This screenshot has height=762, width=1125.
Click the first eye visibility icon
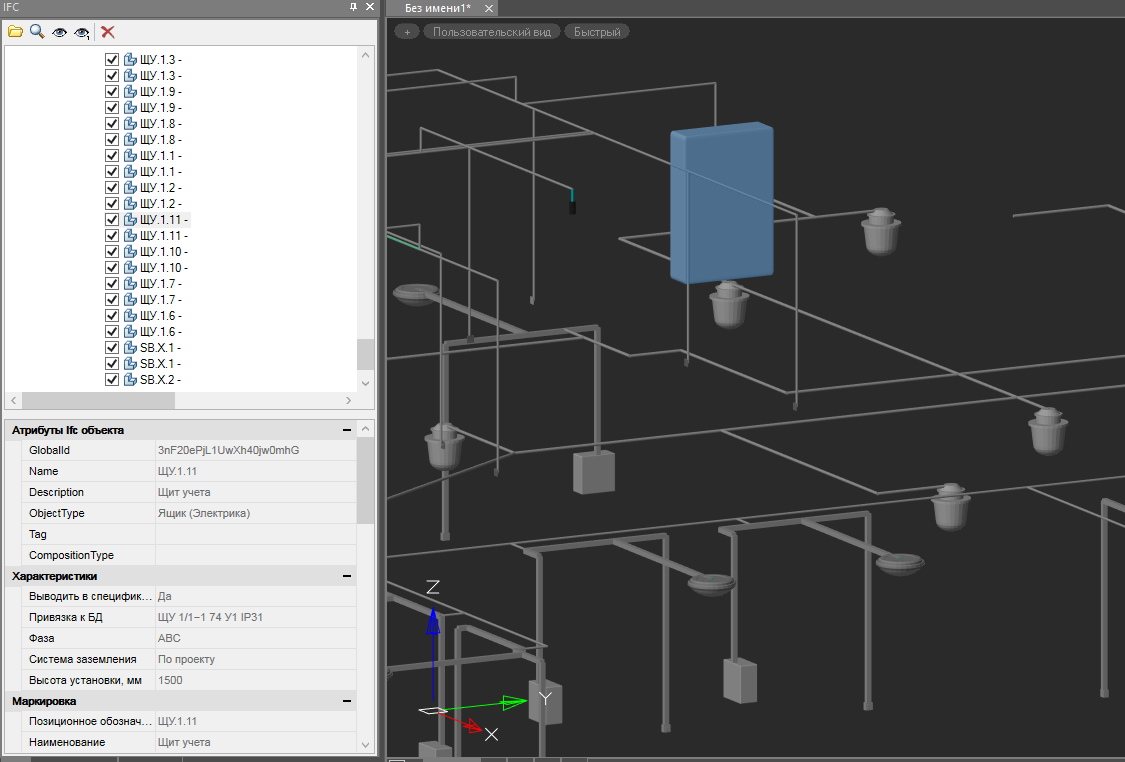pos(59,32)
